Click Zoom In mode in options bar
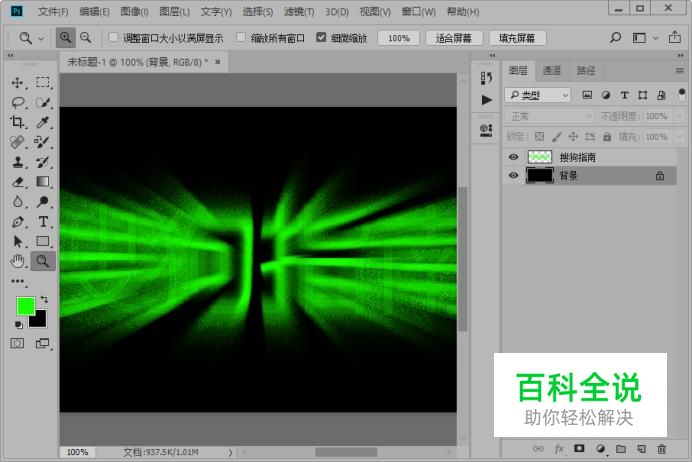 (65, 38)
